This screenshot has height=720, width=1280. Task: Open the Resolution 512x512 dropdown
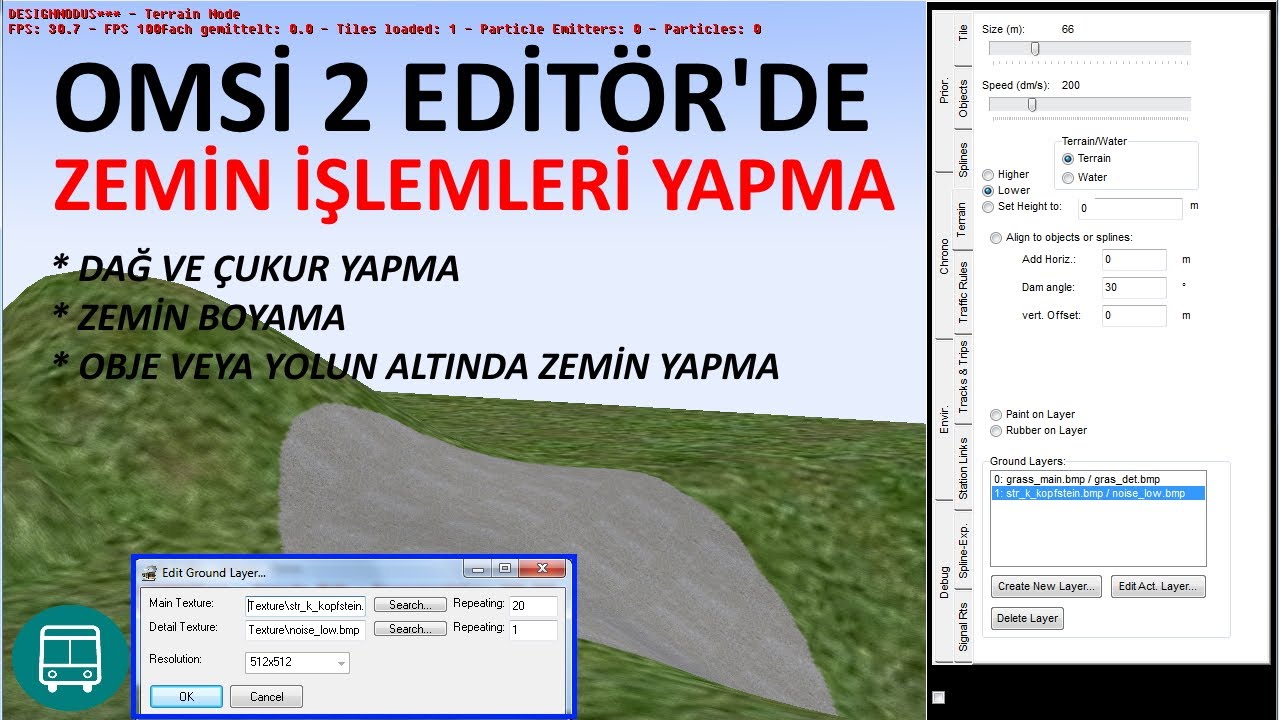pyautogui.click(x=297, y=662)
